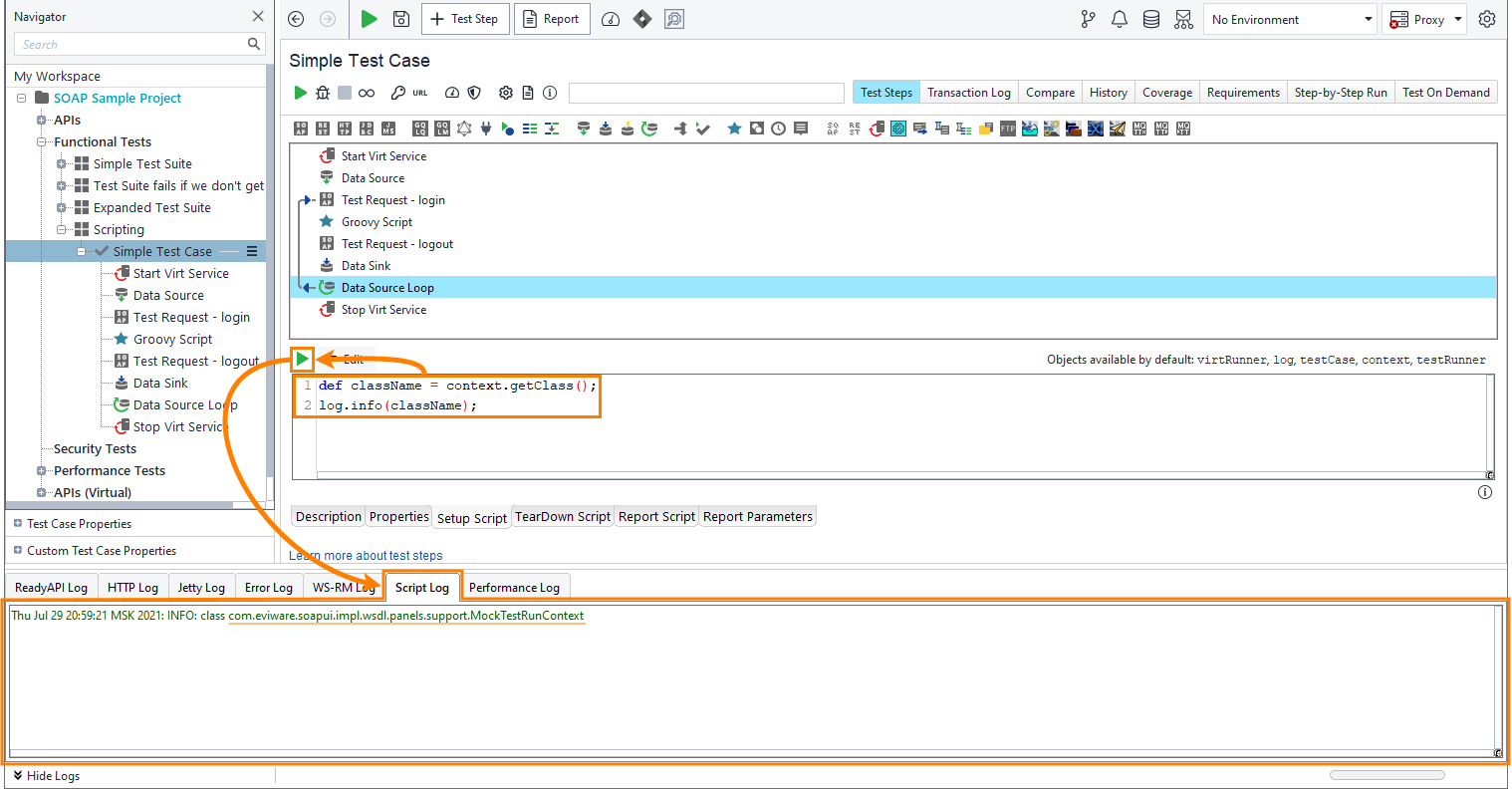Screen dimensions: 1512x789
Task: Click the Navigator search field
Action: (129, 44)
